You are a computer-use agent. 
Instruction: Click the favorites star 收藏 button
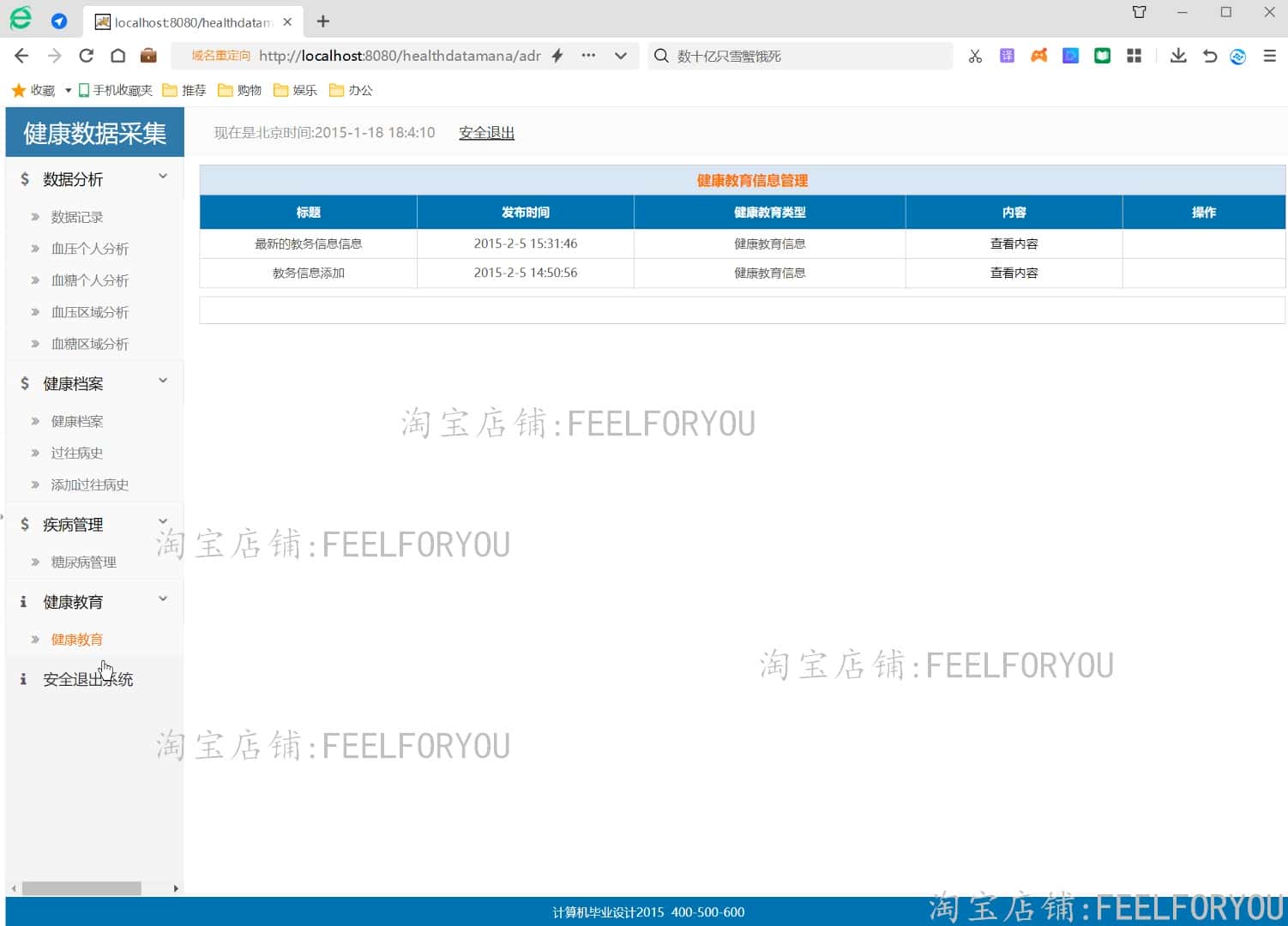[33, 90]
